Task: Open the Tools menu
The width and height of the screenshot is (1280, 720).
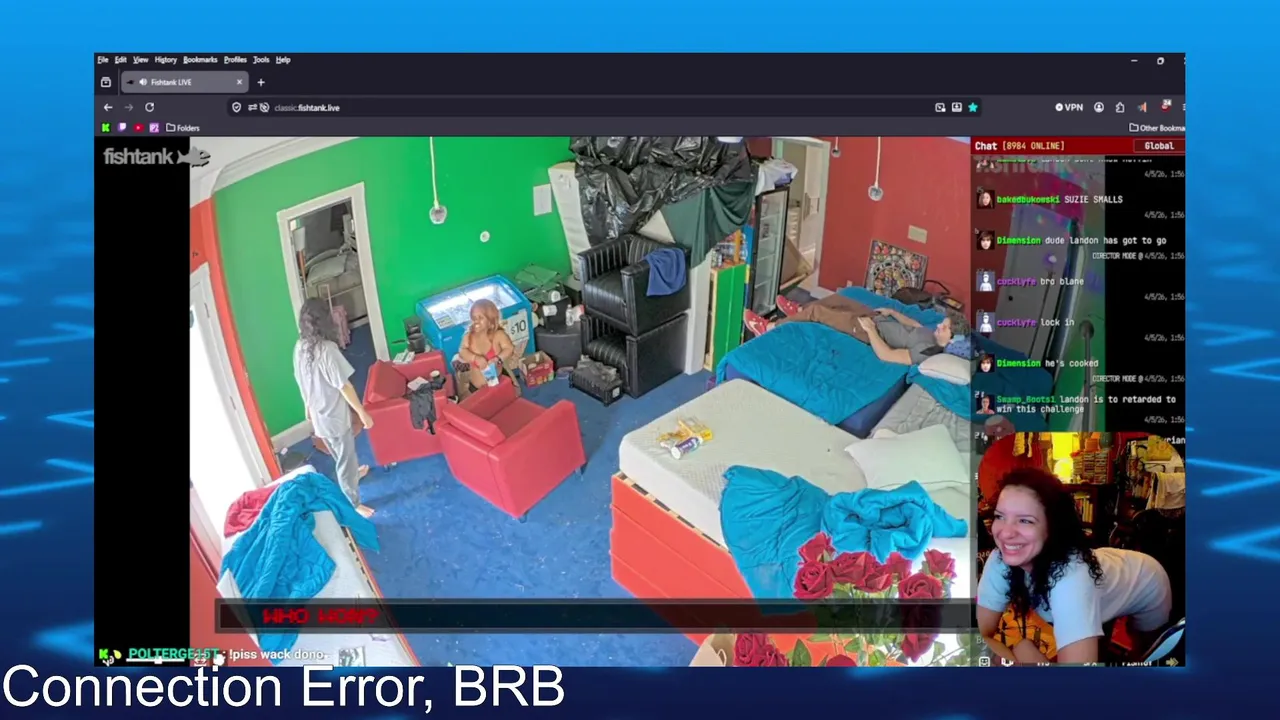Action: point(261,60)
